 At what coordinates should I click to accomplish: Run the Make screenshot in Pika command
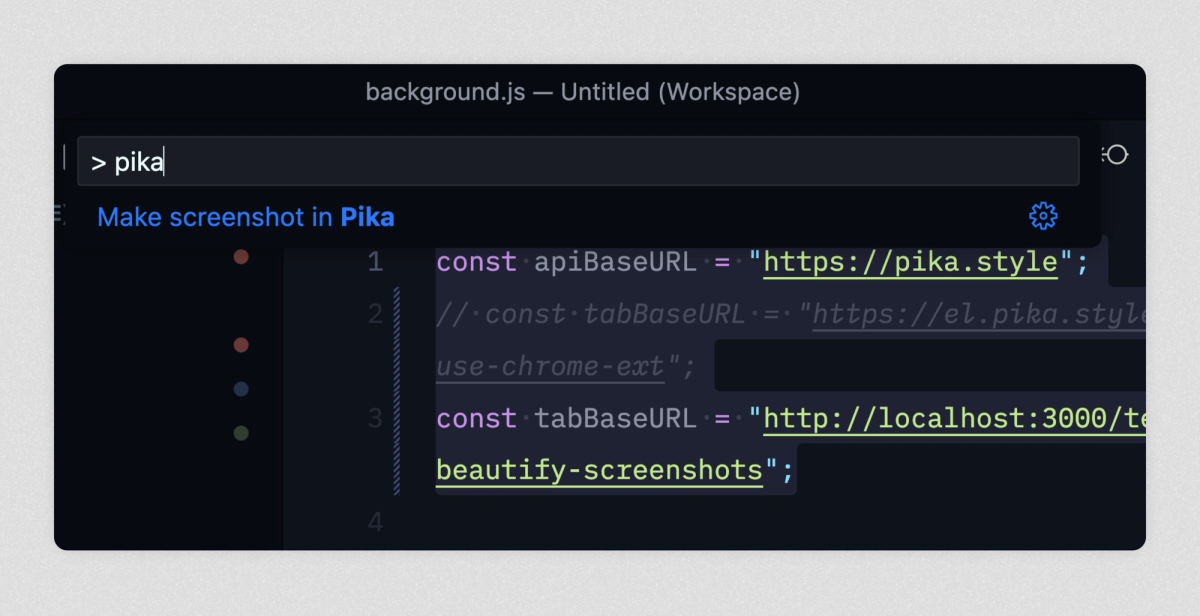(246, 217)
